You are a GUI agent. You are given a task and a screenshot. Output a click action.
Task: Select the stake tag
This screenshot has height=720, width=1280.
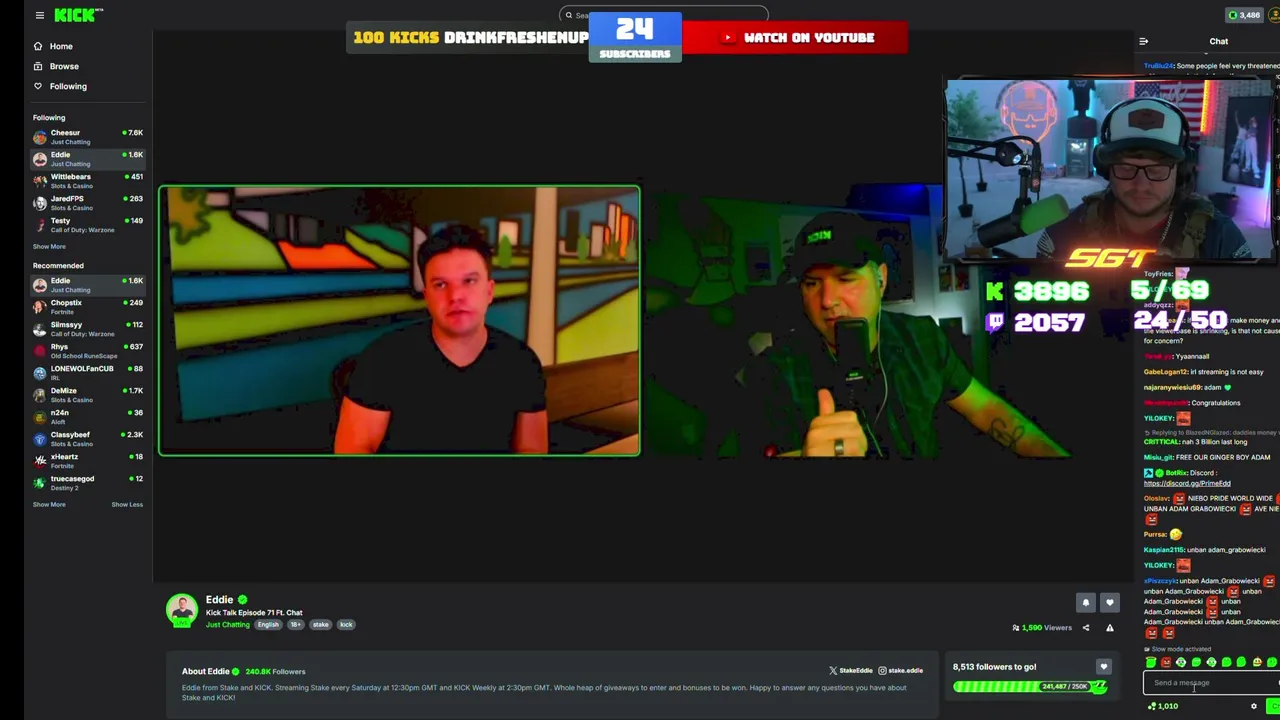pos(320,625)
